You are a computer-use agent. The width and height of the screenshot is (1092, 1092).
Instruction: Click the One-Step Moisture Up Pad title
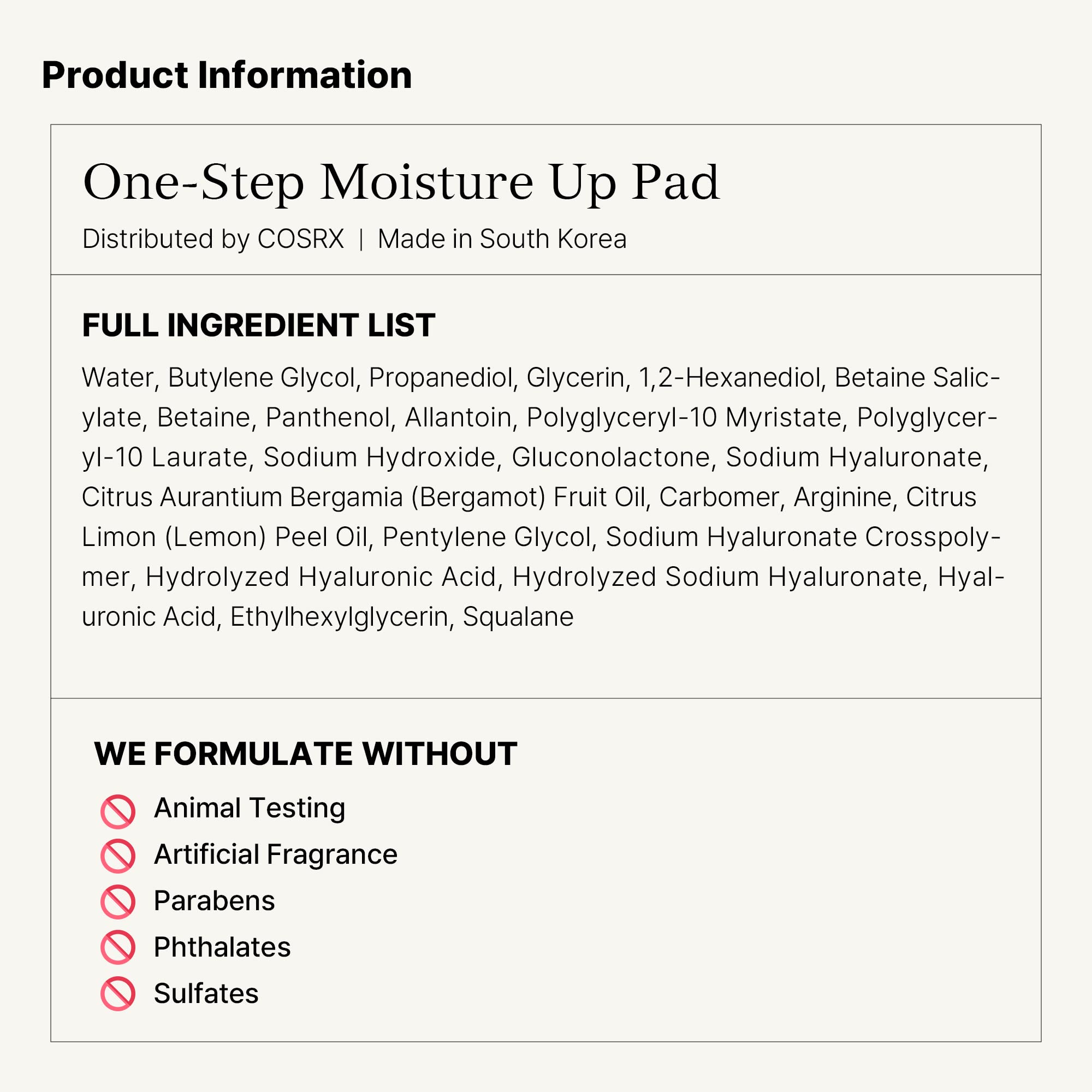(x=401, y=182)
